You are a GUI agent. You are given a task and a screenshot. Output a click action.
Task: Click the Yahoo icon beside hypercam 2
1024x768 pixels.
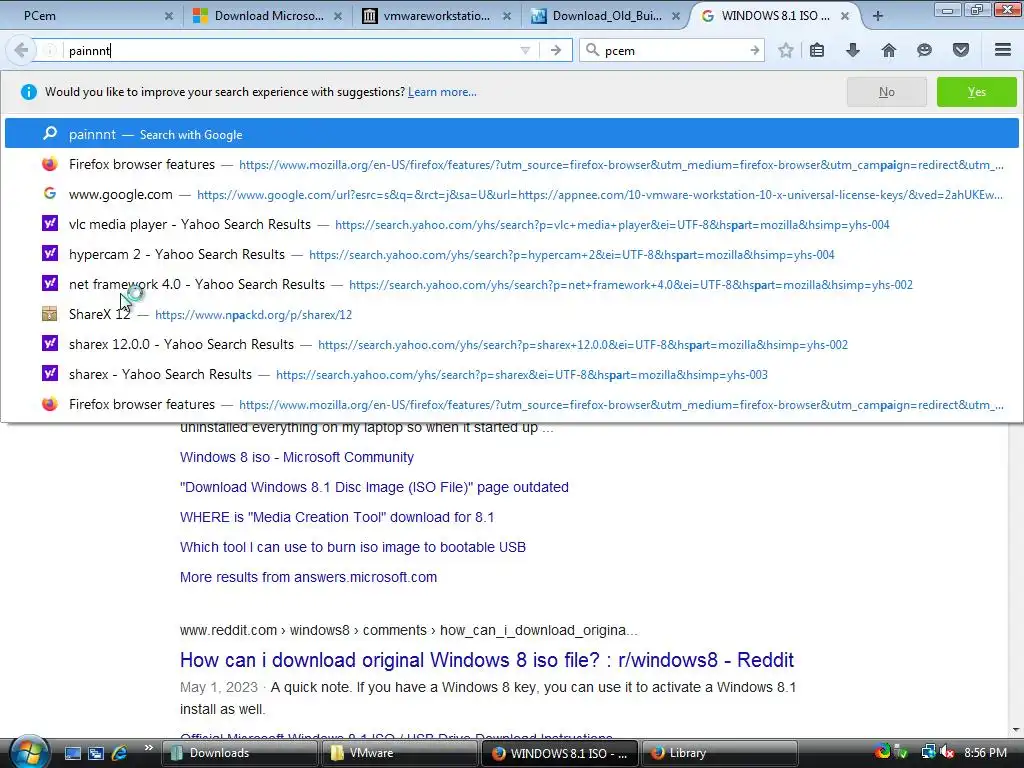50,253
